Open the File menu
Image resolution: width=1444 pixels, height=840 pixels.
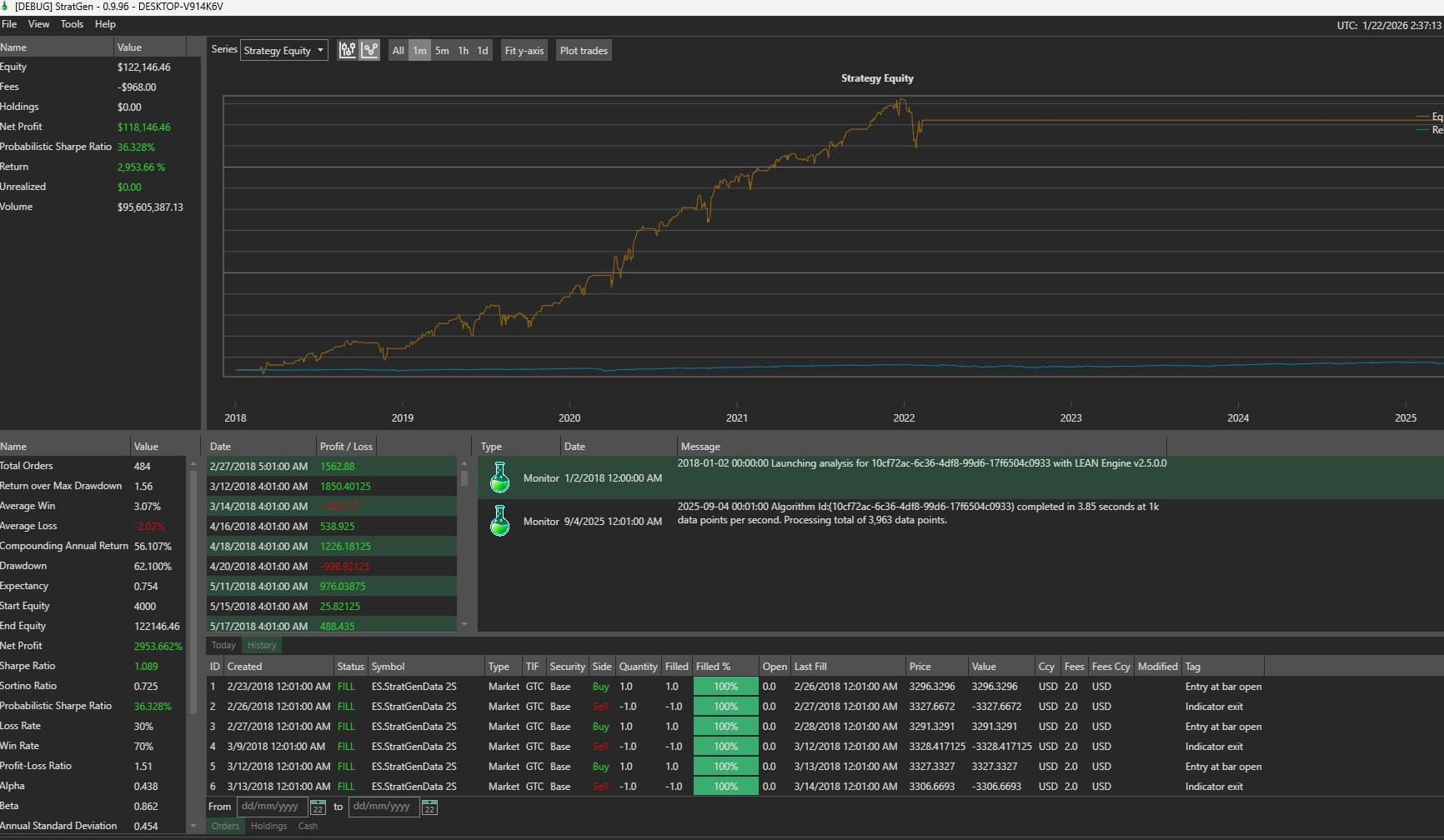pos(9,24)
